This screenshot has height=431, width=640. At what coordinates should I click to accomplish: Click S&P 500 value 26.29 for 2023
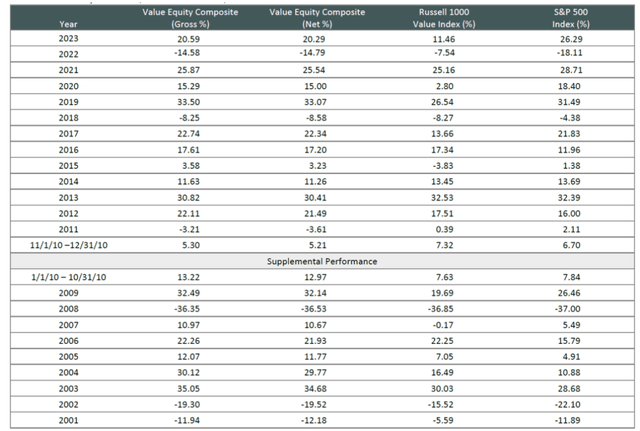pos(571,39)
